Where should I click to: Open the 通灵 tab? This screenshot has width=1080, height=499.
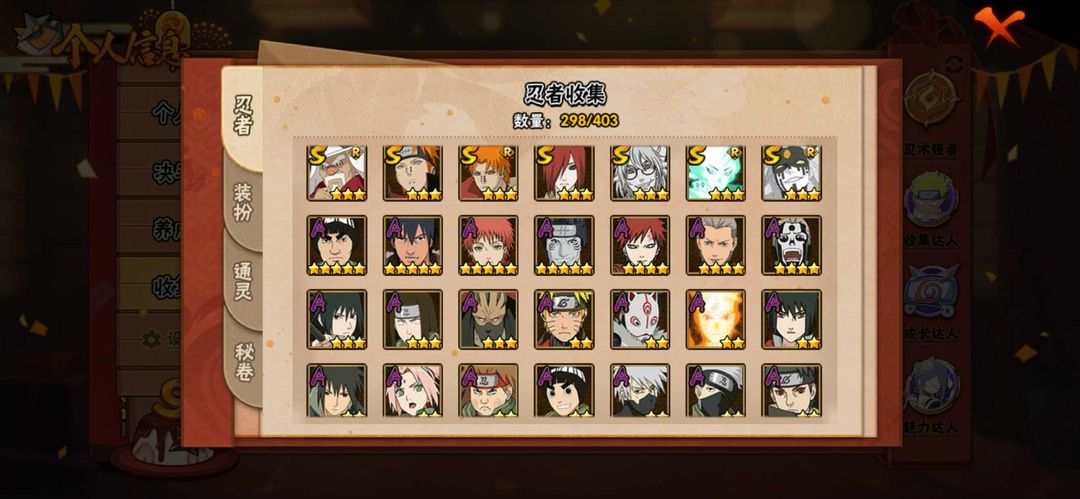pyautogui.click(x=242, y=281)
